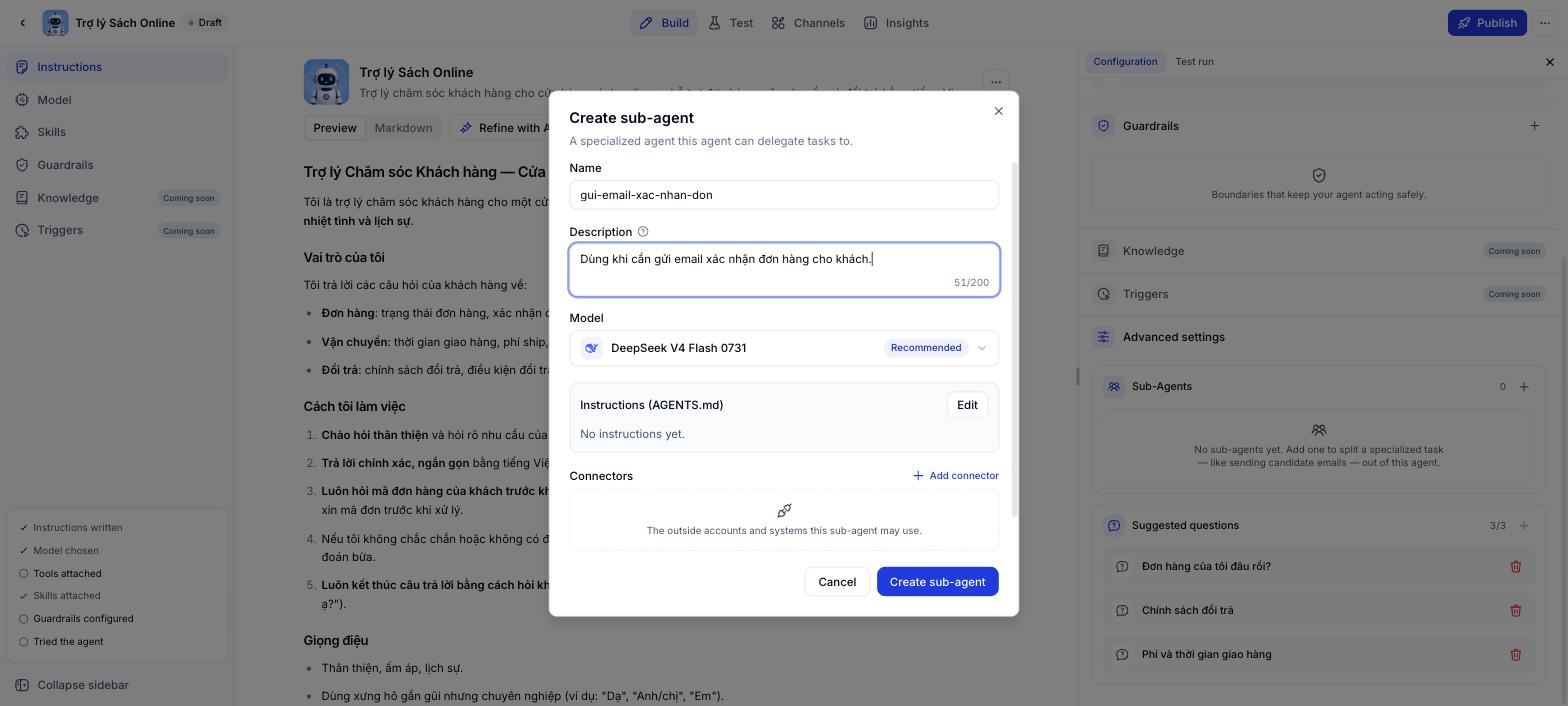Show the Description help tooltip icon

(643, 232)
